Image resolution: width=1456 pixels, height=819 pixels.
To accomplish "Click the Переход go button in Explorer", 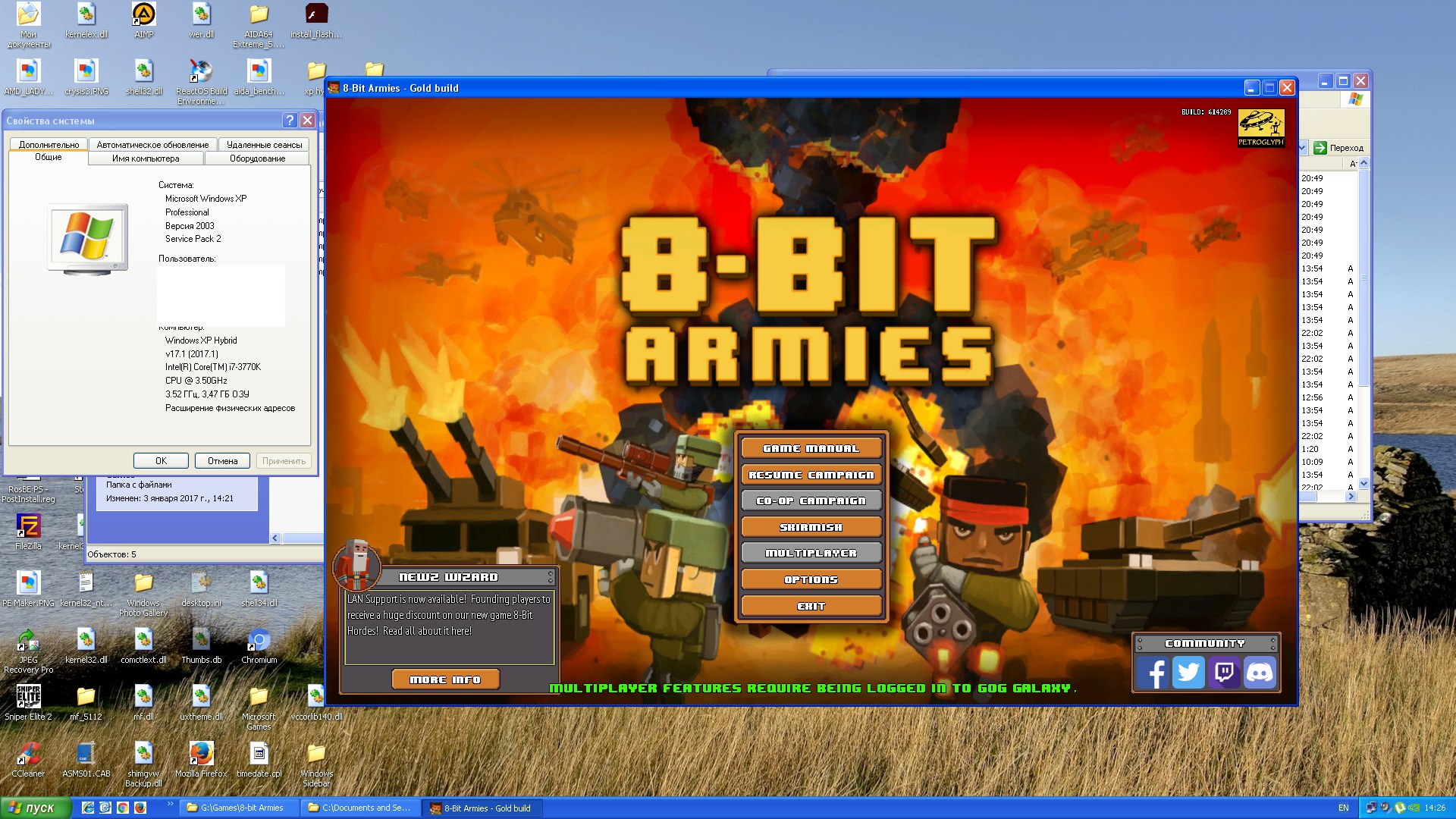I will click(x=1339, y=148).
